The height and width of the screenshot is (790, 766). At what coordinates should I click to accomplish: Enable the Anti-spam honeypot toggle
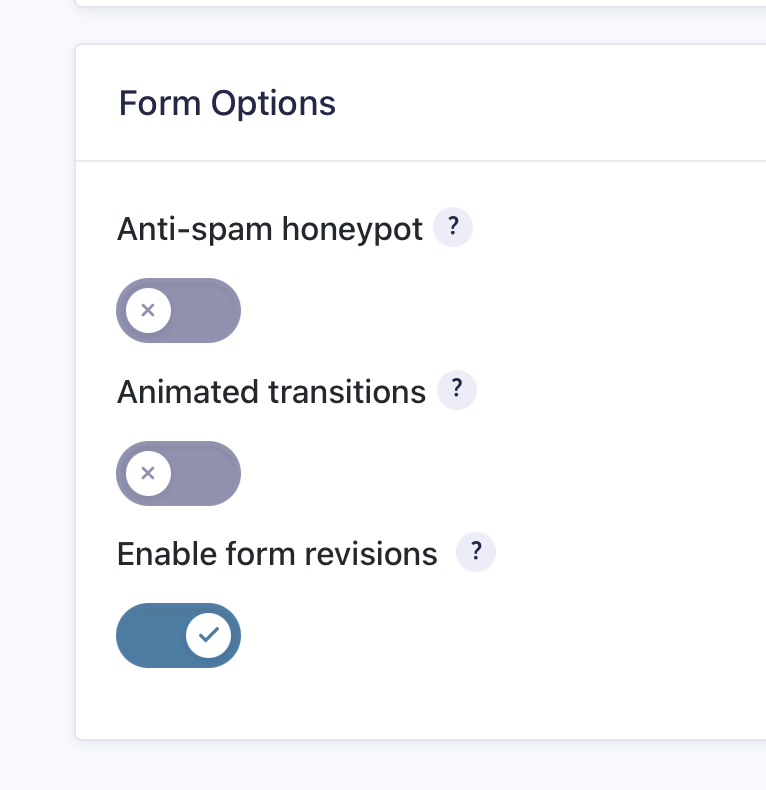(179, 310)
